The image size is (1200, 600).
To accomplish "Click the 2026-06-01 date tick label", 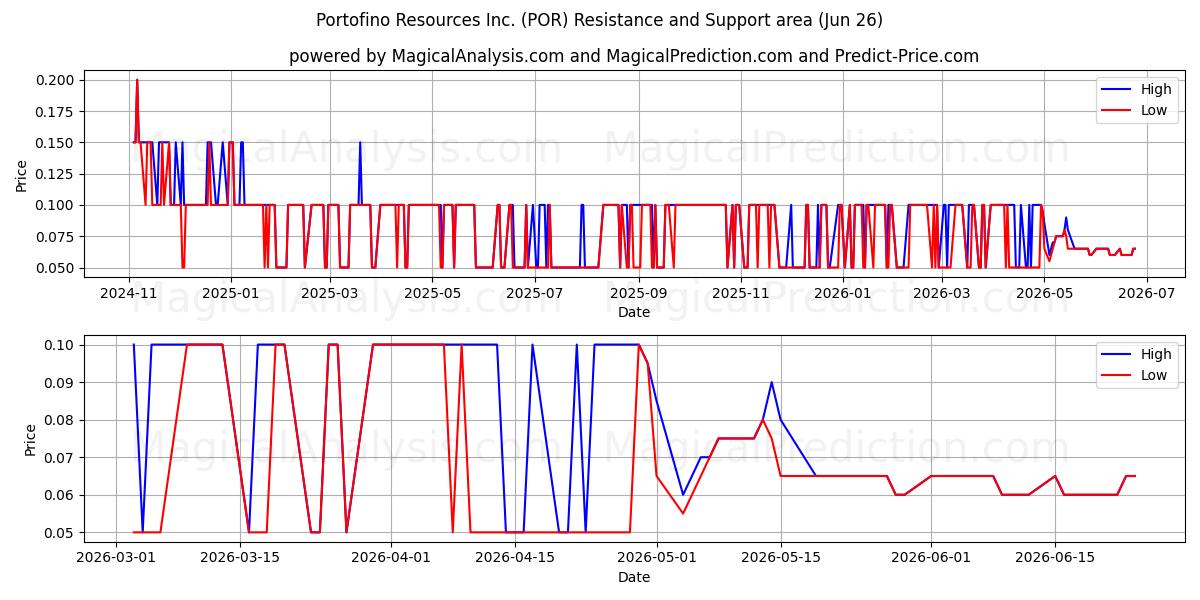I will point(932,558).
